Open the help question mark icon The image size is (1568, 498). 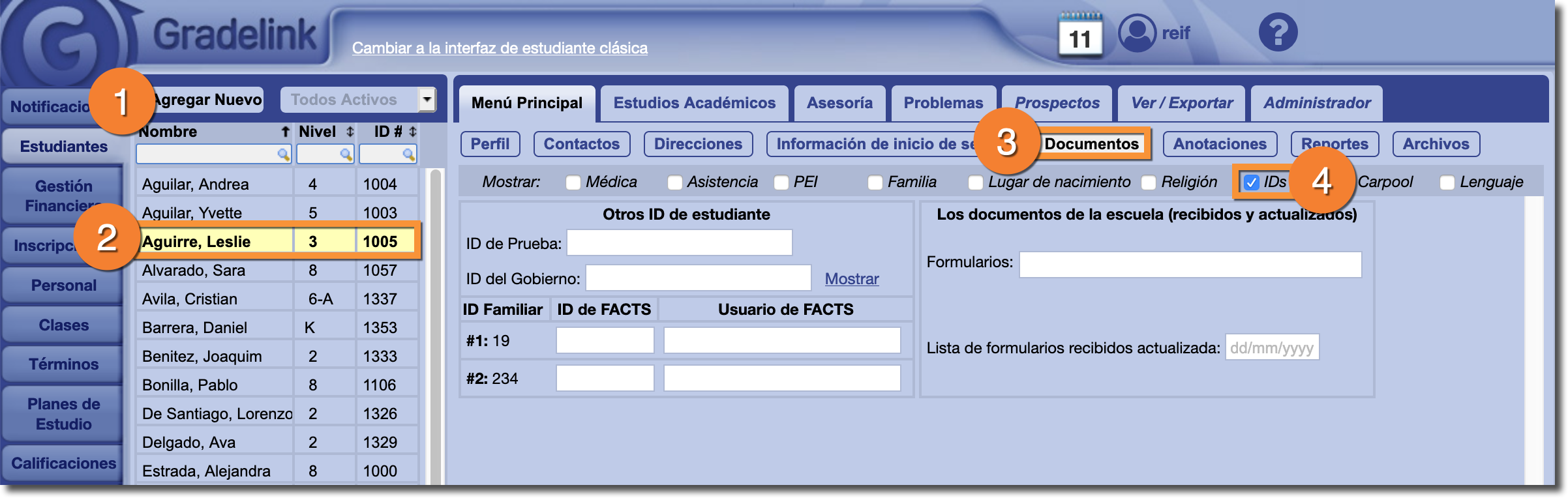[1278, 33]
